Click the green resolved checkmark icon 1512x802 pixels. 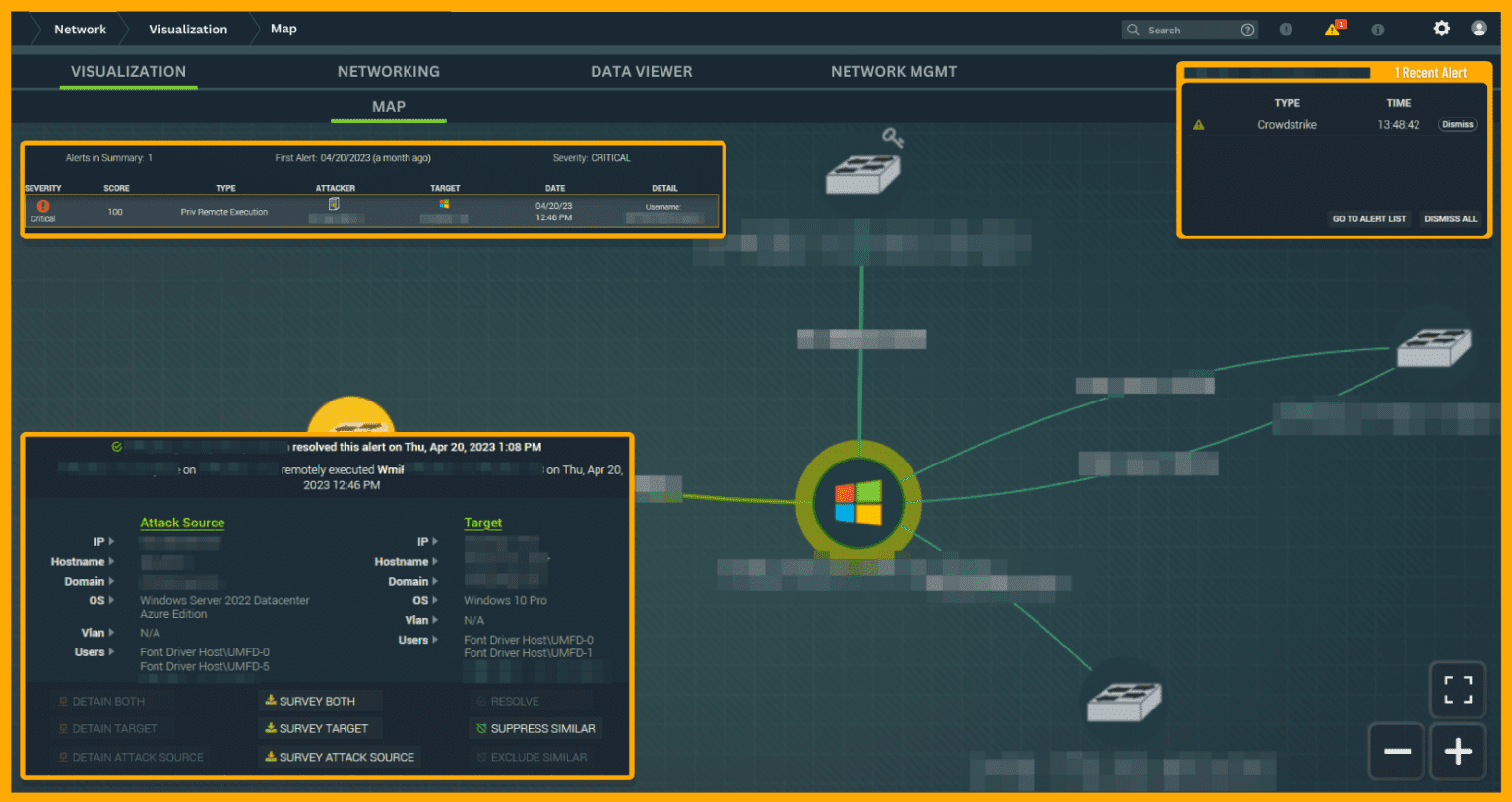click(x=117, y=447)
